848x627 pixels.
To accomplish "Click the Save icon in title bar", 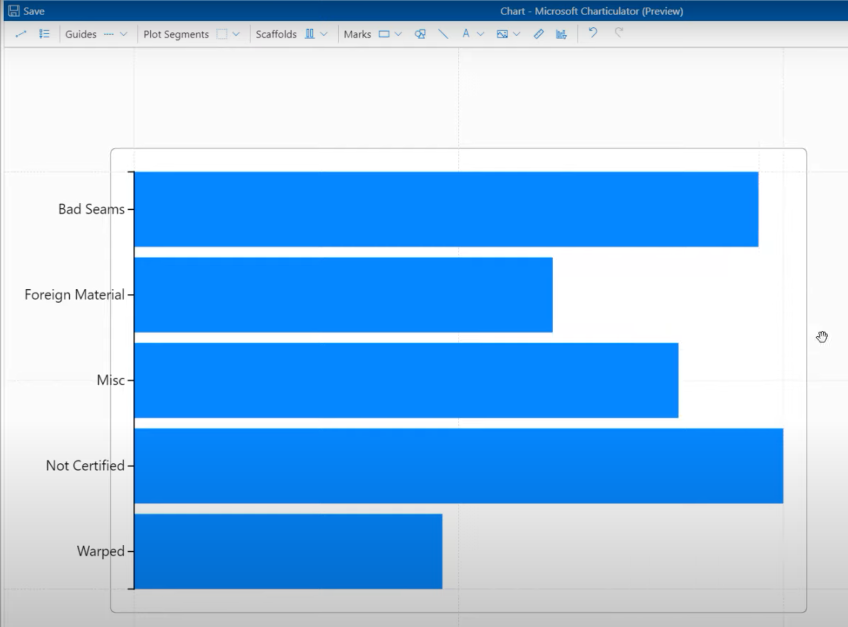I will (14, 11).
